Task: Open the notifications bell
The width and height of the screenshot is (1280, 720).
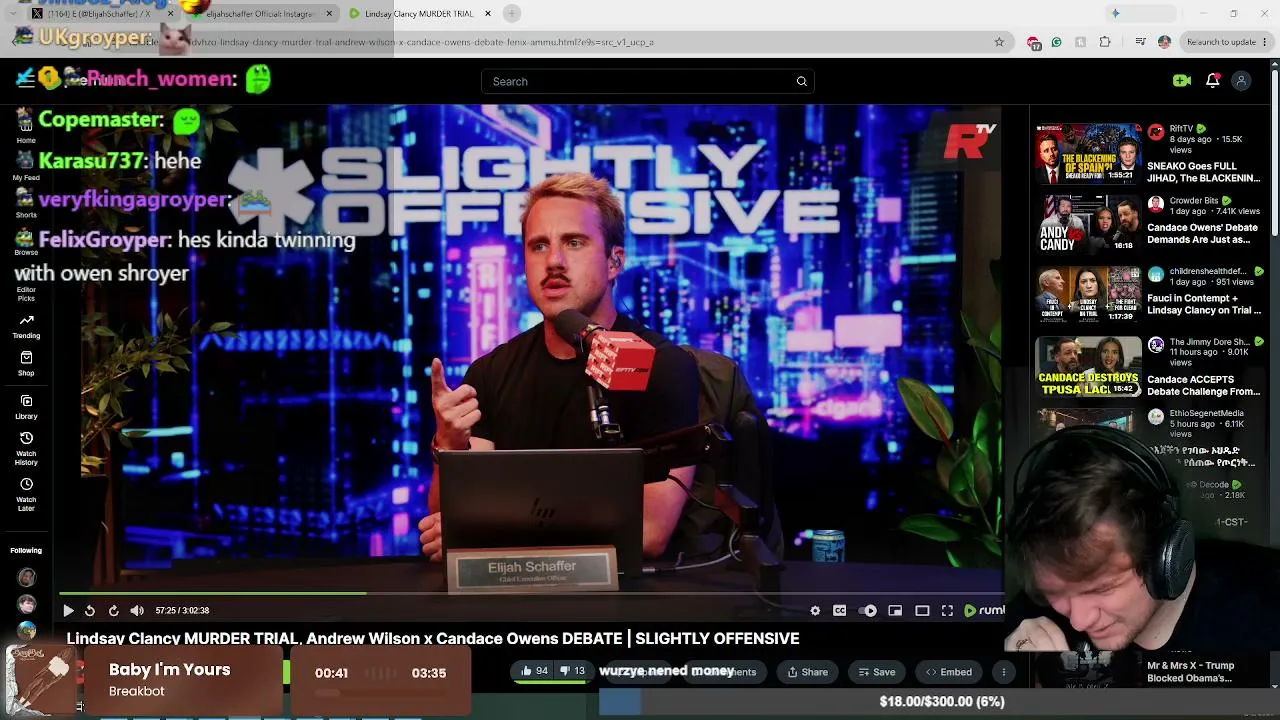Action: 1212,81
